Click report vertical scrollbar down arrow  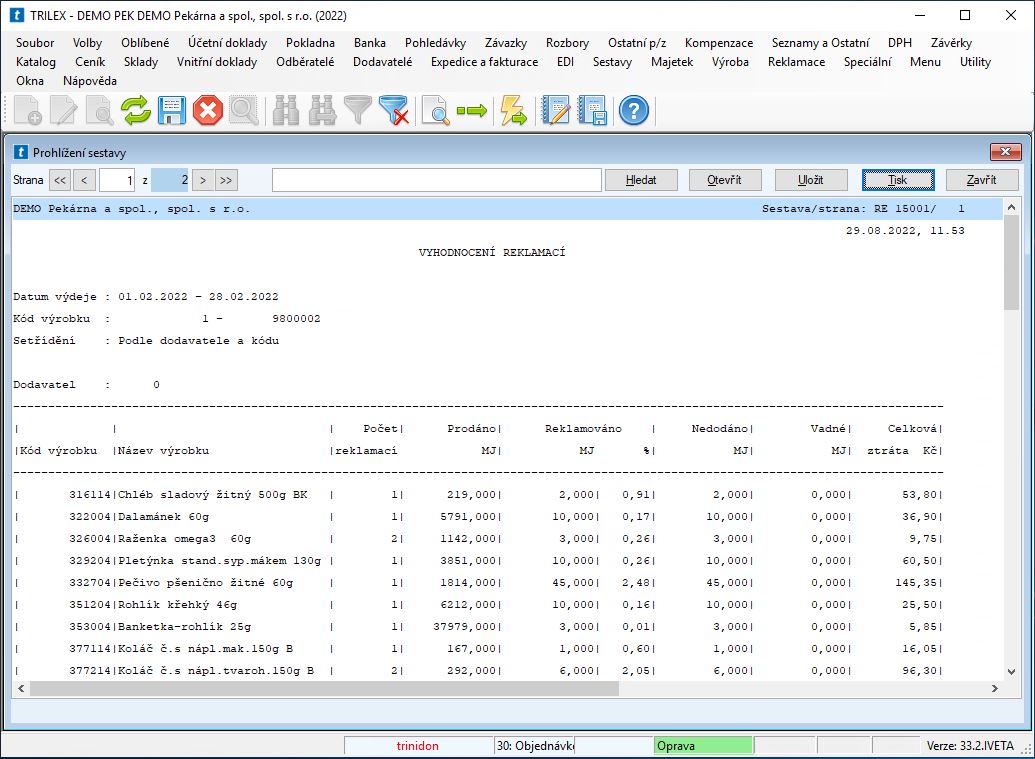[x=1011, y=672]
